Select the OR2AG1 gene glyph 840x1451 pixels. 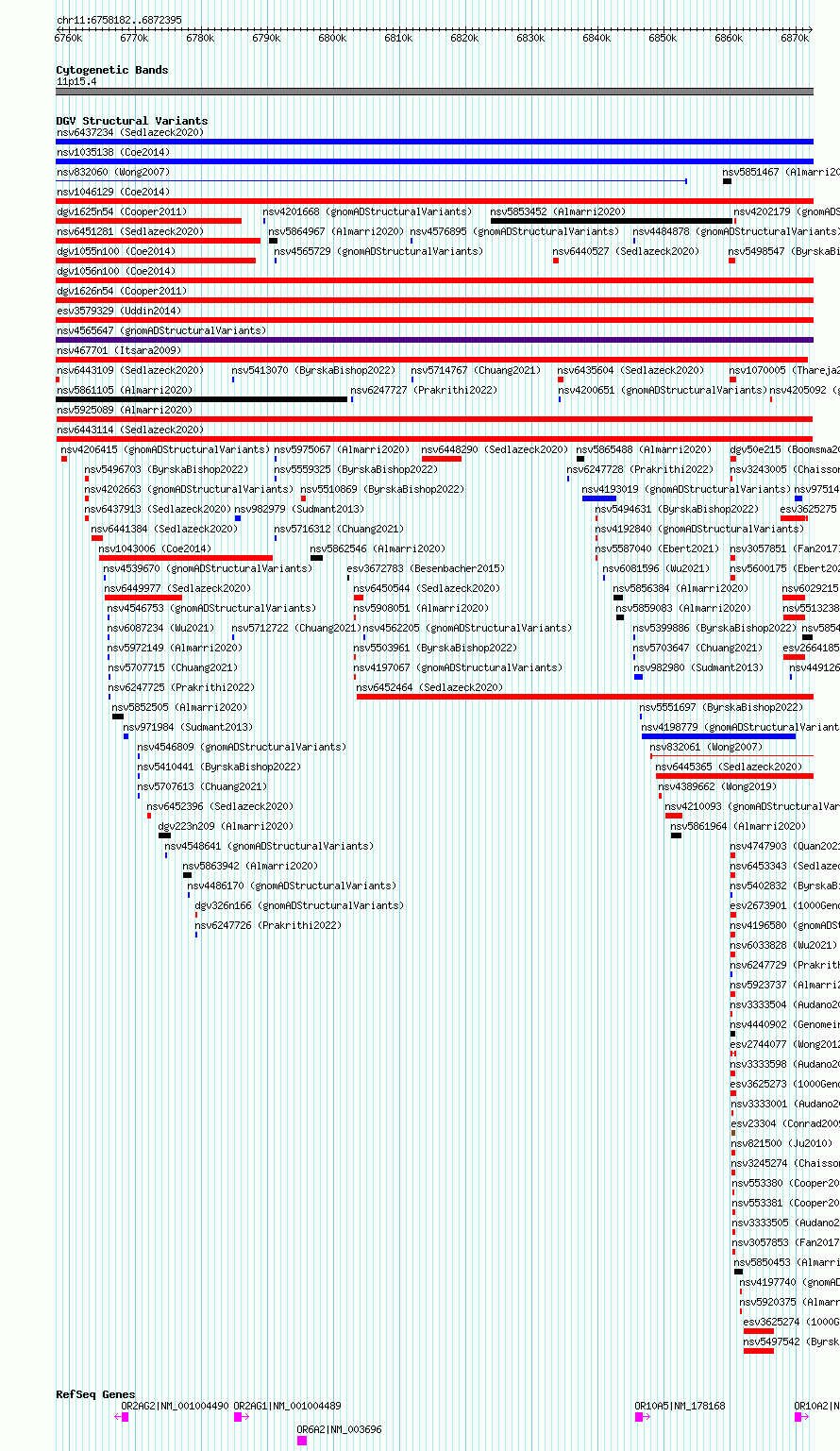(x=241, y=1416)
